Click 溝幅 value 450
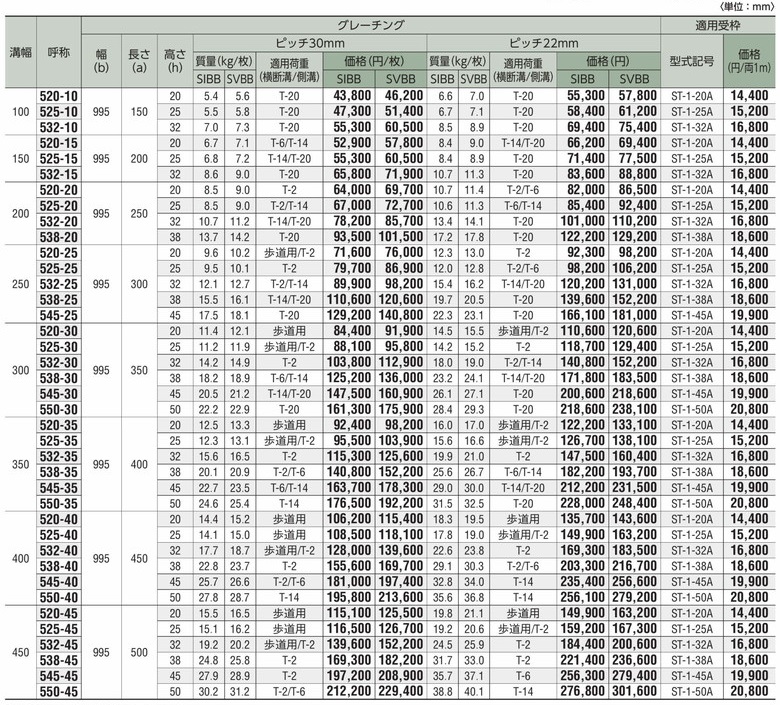 pos(20,652)
